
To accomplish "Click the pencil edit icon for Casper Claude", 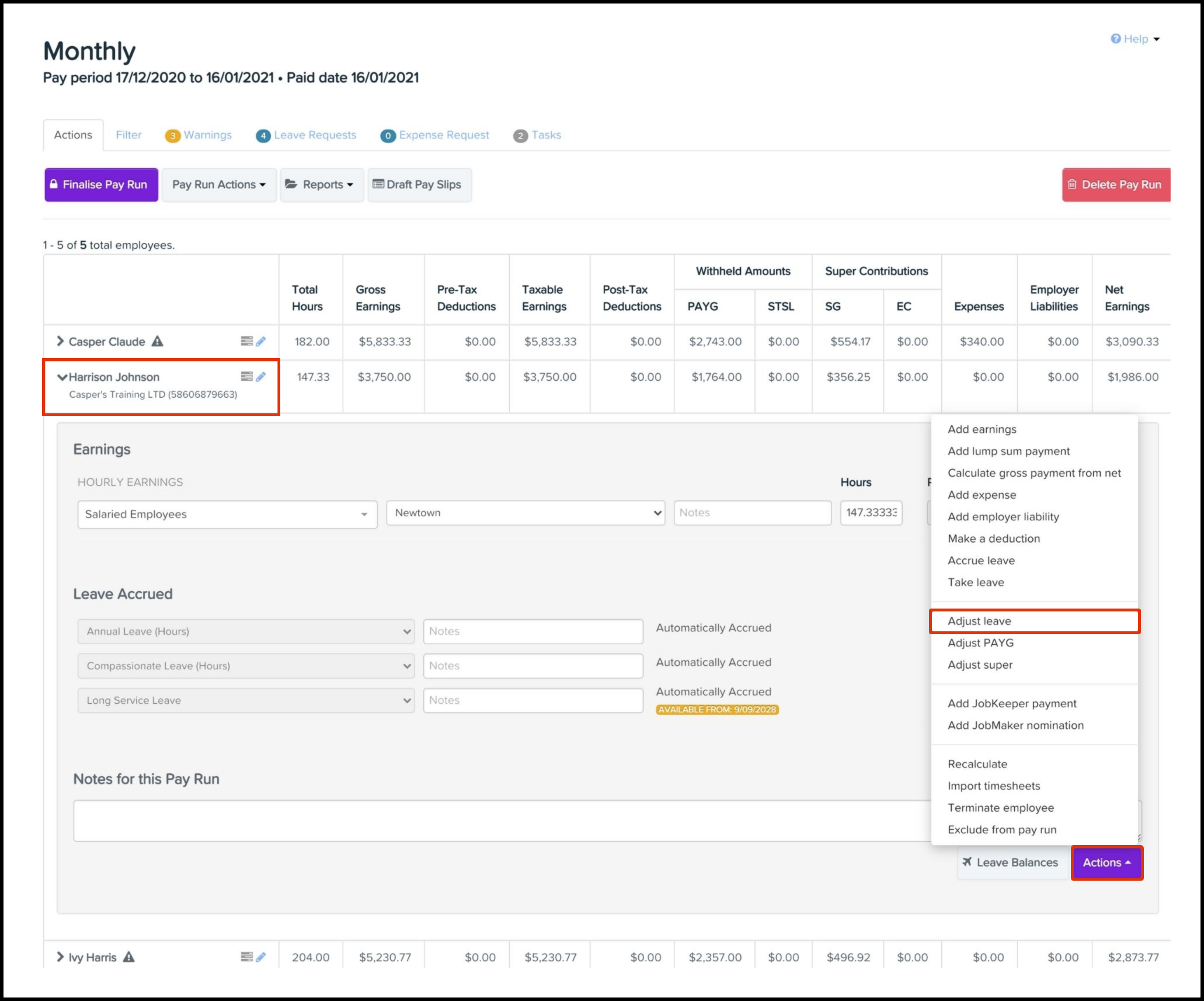I will [x=261, y=341].
